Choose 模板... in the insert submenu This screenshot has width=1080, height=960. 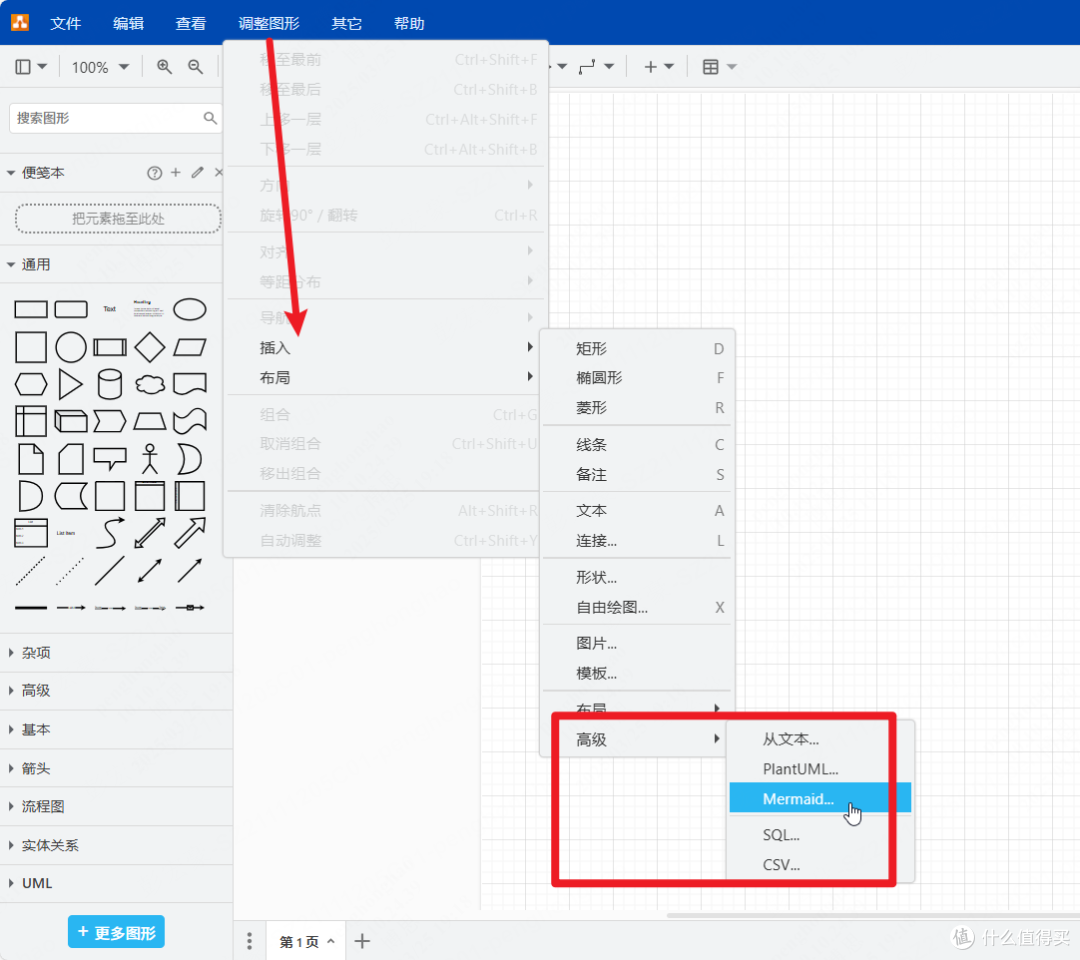point(638,674)
